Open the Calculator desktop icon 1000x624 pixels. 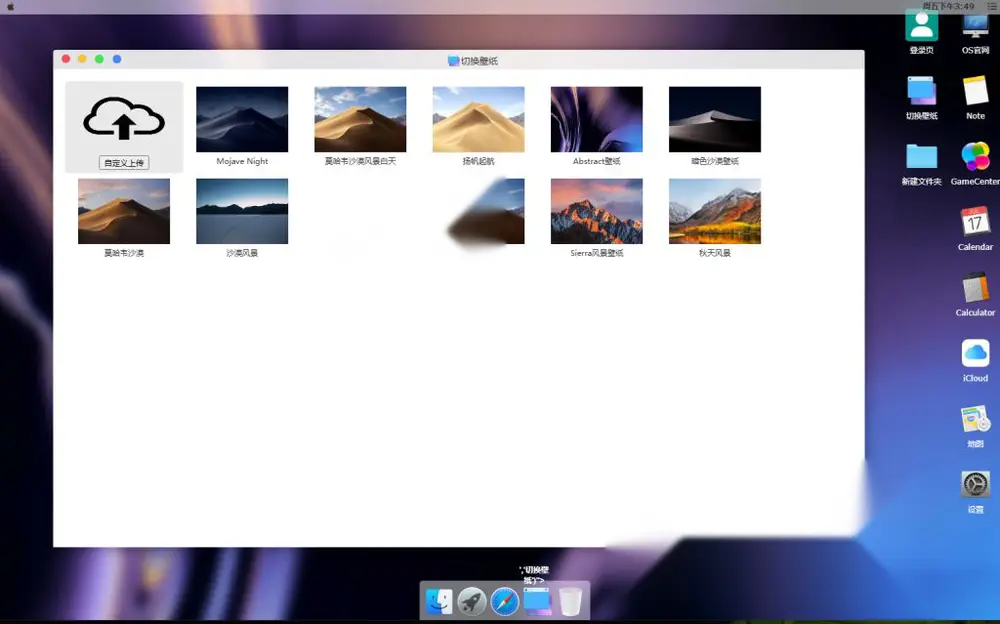click(x=975, y=288)
